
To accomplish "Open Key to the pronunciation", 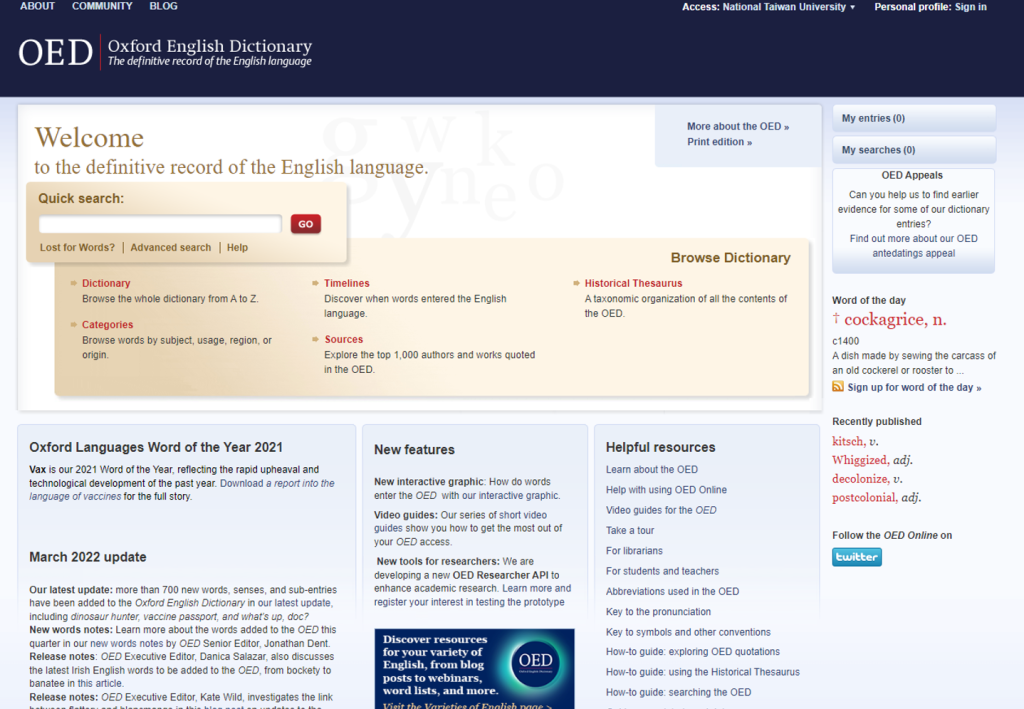I will [658, 611].
